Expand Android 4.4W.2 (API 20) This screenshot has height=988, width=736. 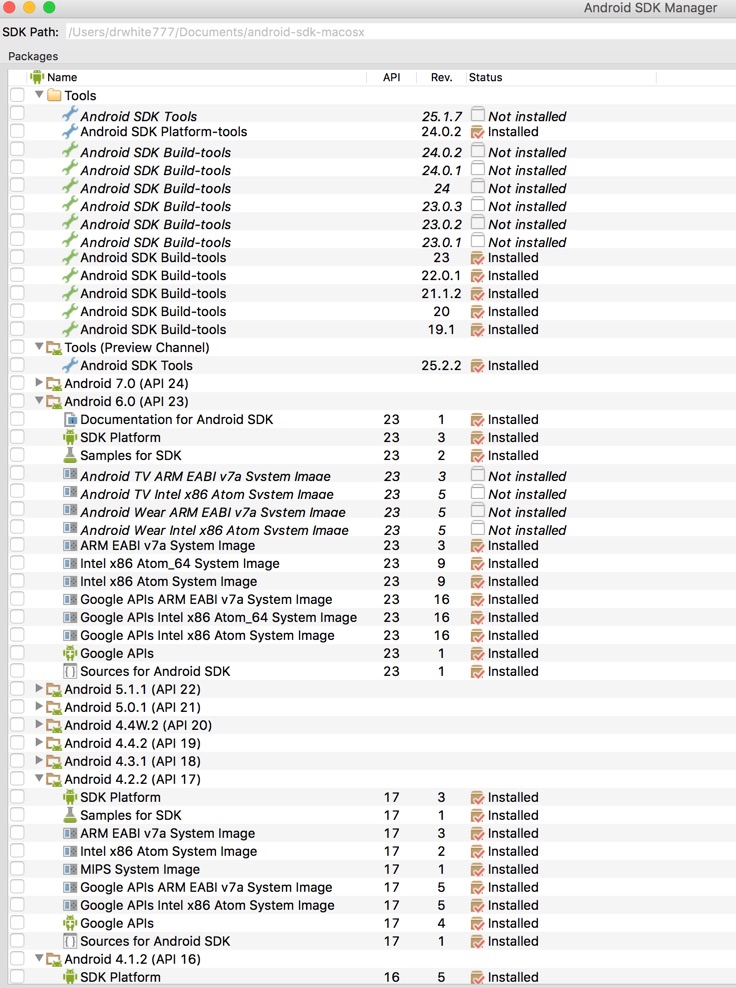click(39, 724)
